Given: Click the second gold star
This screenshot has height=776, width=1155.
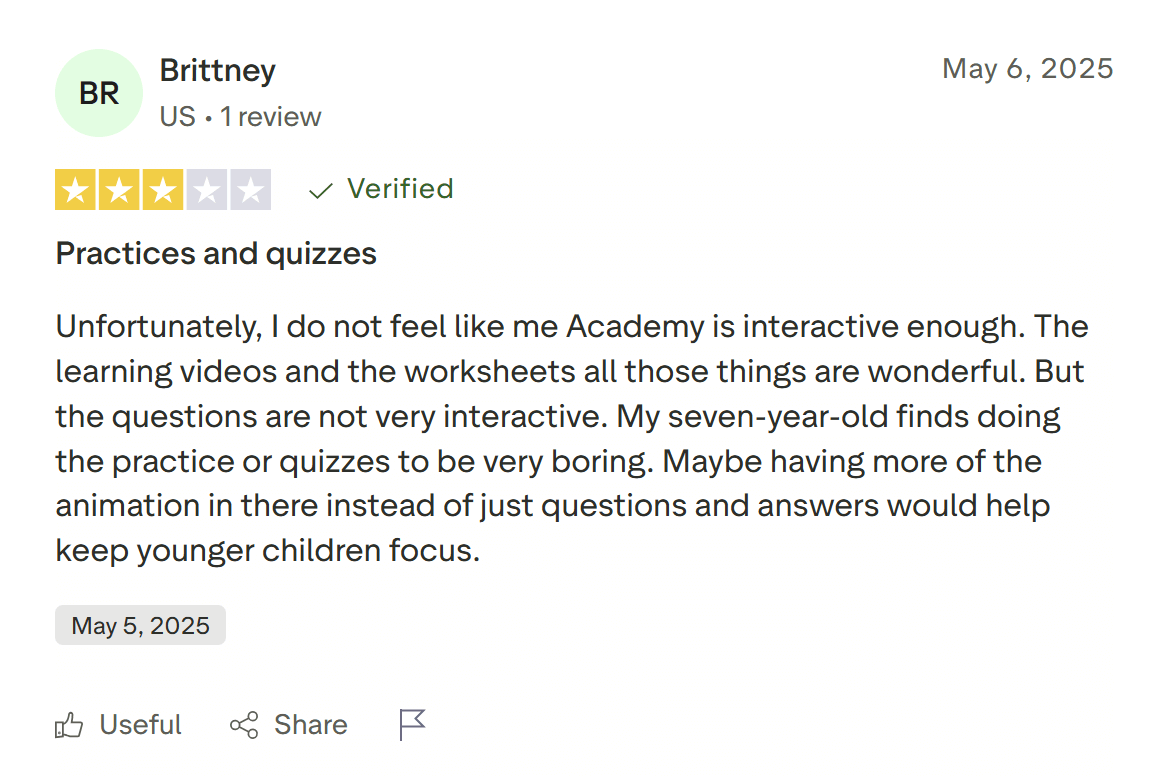Looking at the screenshot, I should point(118,189).
